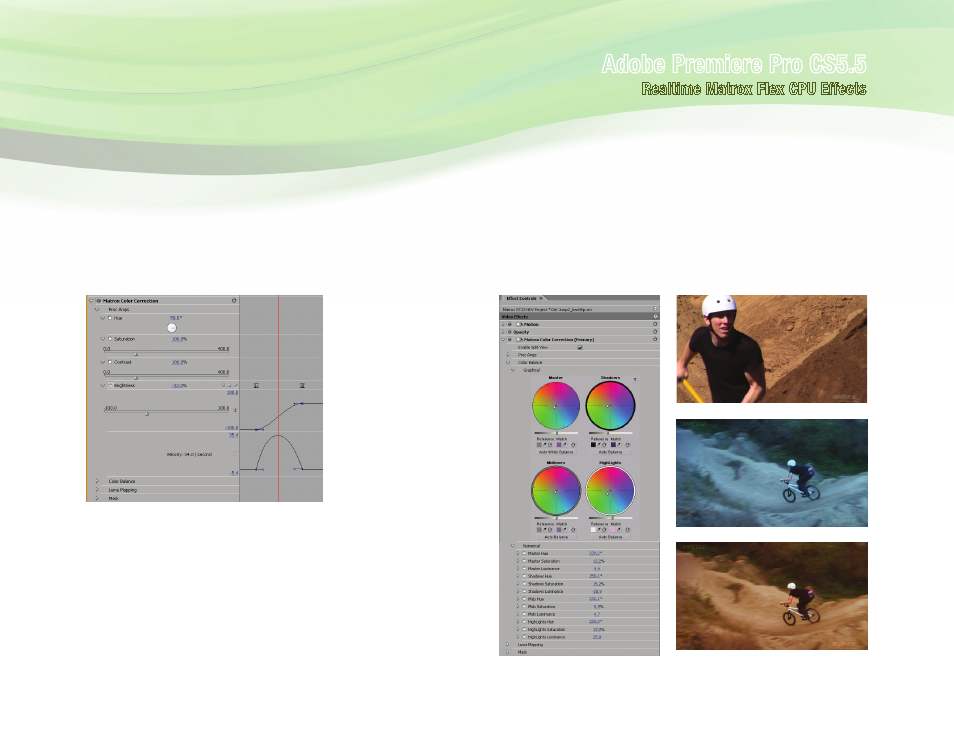Screen dimensions: 954x737
Task: Collapse the Brightness property
Action: [103, 385]
